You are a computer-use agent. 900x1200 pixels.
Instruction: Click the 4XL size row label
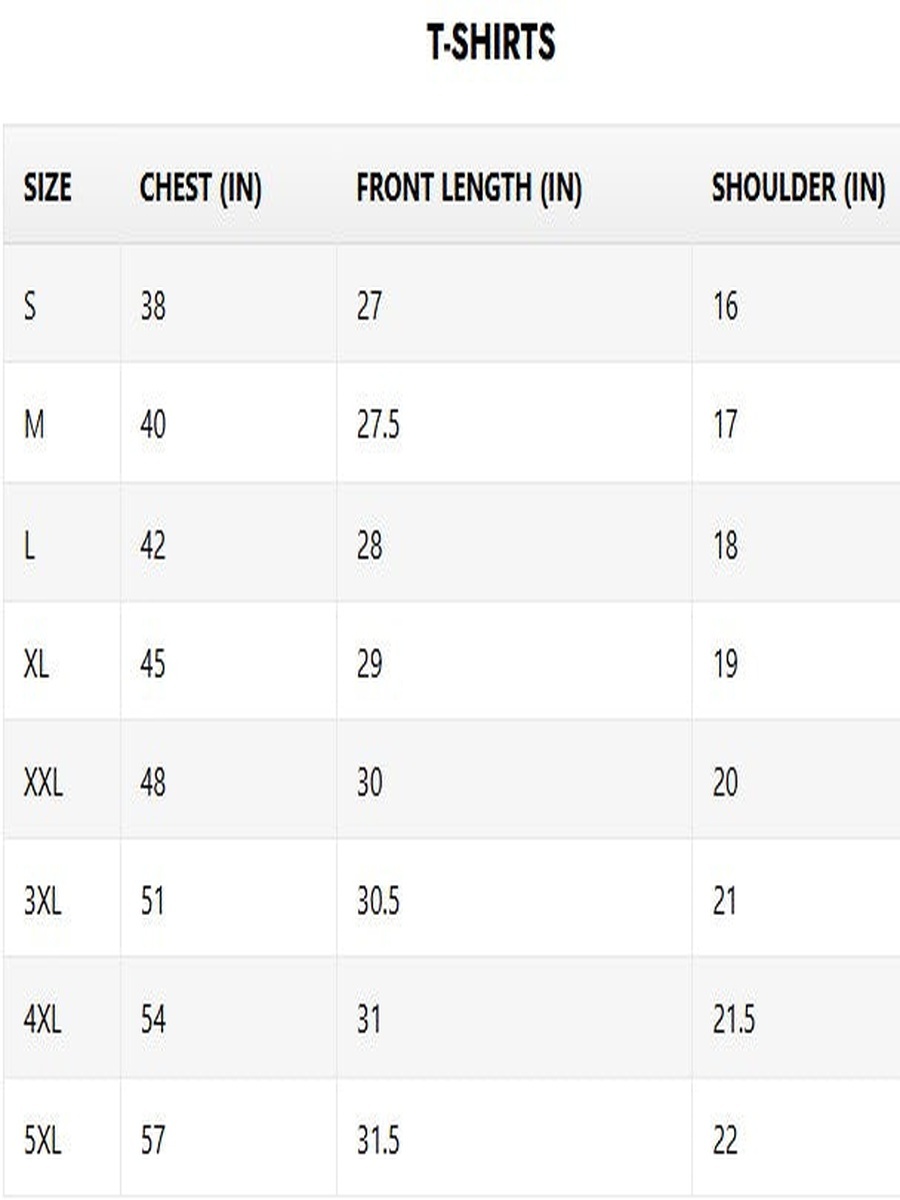[42, 1021]
